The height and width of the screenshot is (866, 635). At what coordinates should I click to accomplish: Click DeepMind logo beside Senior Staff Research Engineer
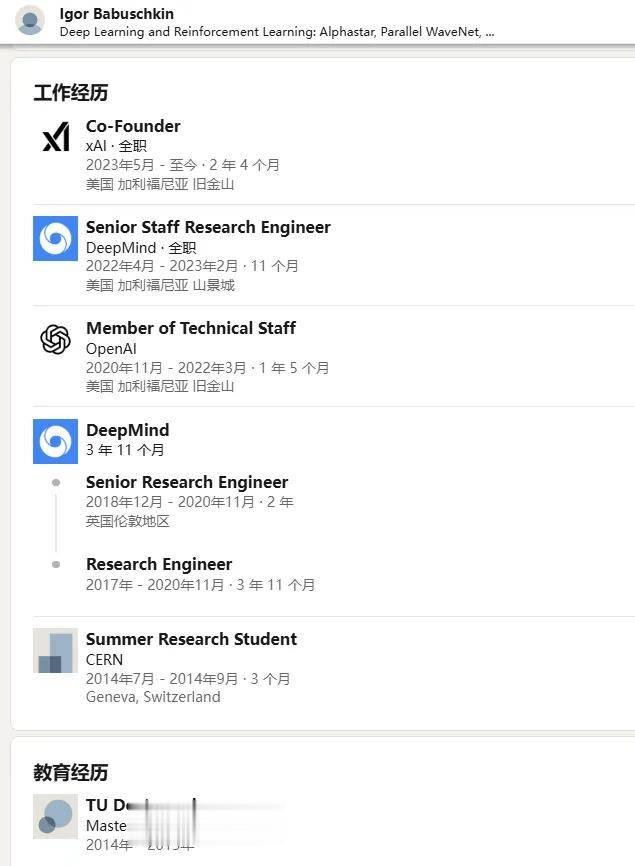pos(56,239)
